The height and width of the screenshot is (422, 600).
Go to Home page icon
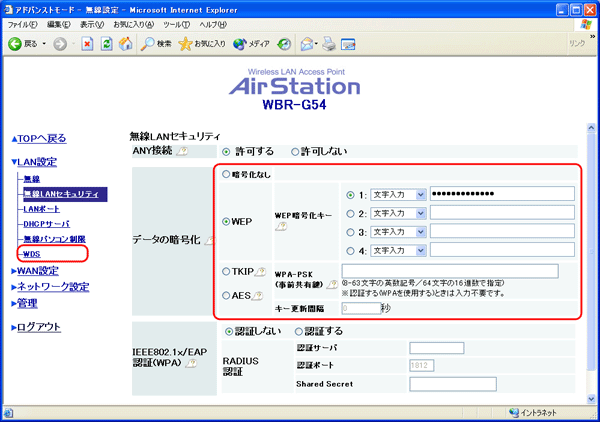click(125, 44)
